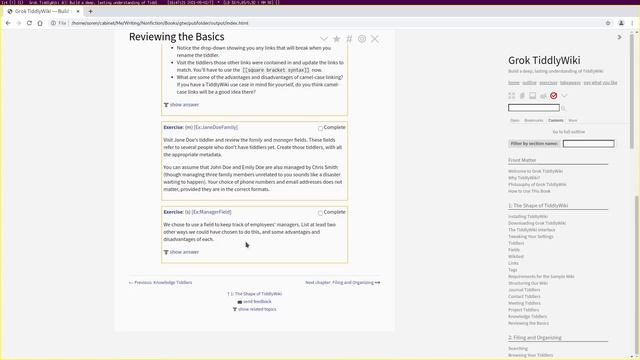
Task: Switch to the Open sidebar tab
Action: click(515, 120)
